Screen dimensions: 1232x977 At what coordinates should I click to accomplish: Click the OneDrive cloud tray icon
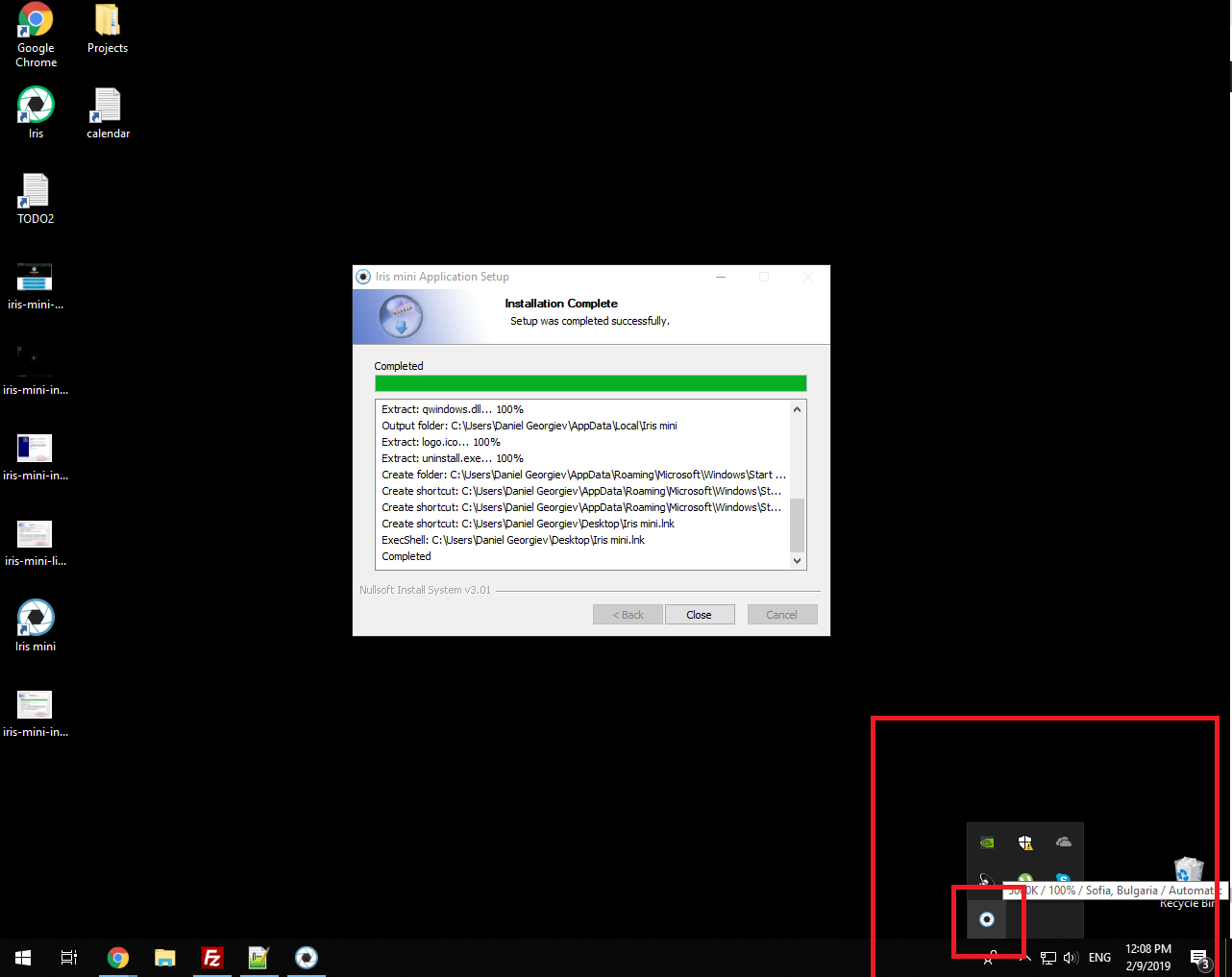click(x=1064, y=843)
